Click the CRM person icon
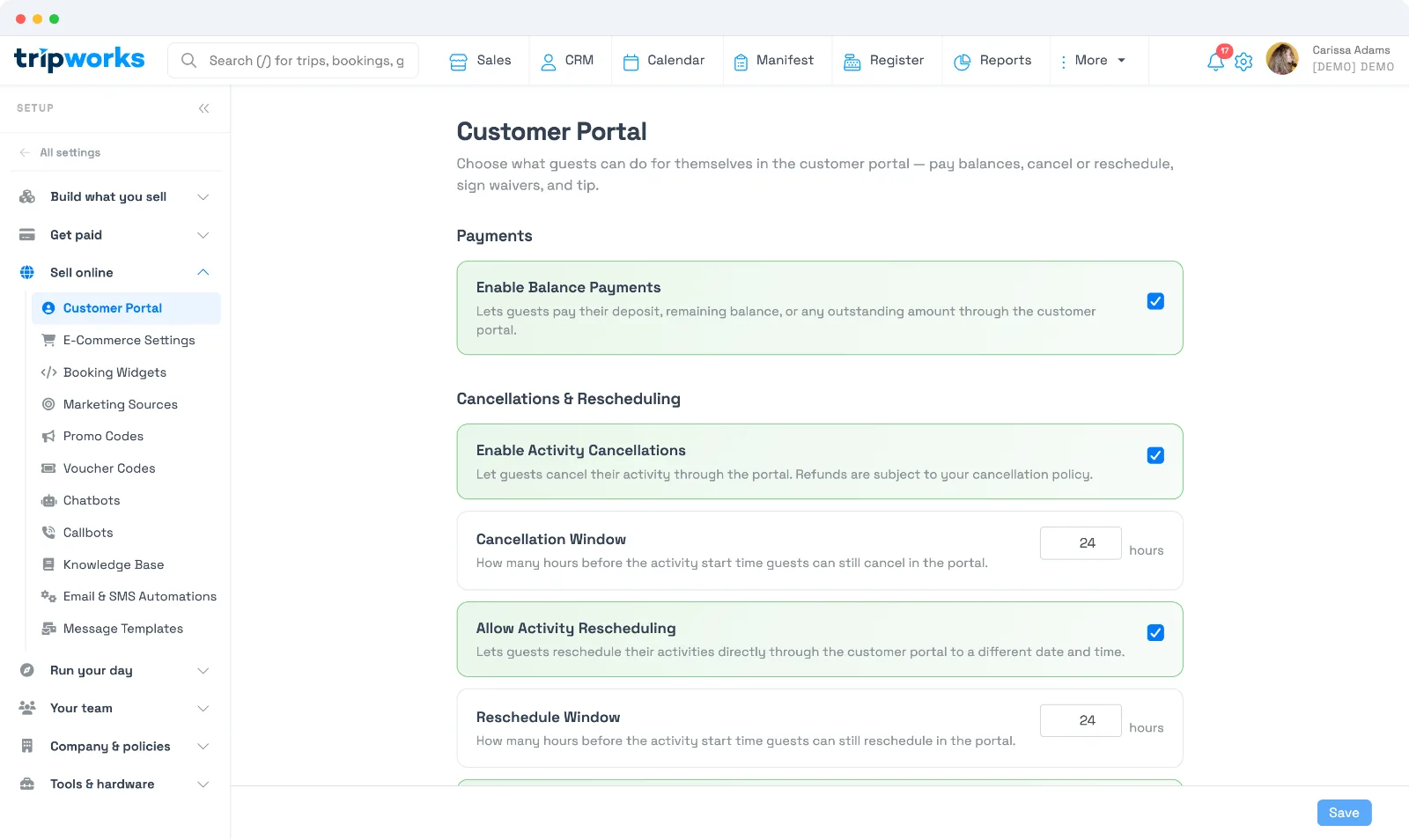This screenshot has width=1409, height=840. click(x=548, y=62)
